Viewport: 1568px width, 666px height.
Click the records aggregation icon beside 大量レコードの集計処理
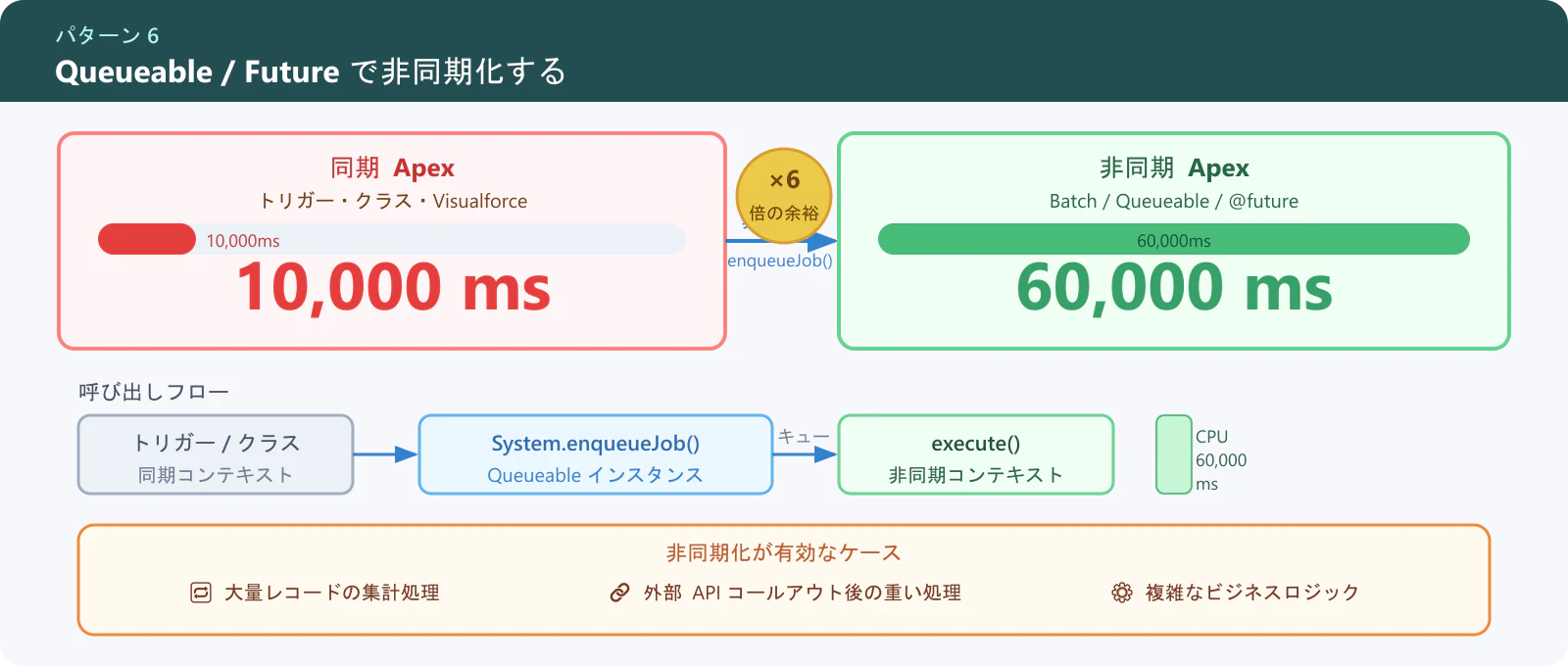point(201,593)
